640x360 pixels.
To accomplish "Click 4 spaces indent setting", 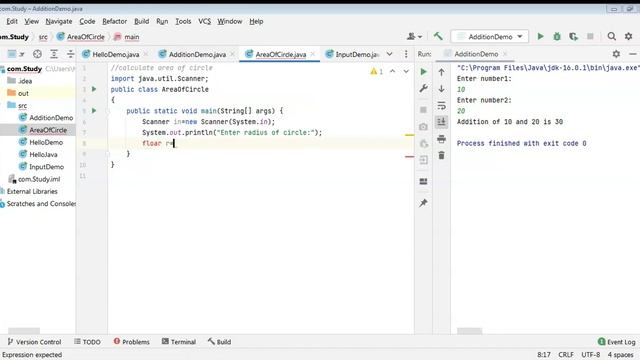I will [x=620, y=355].
